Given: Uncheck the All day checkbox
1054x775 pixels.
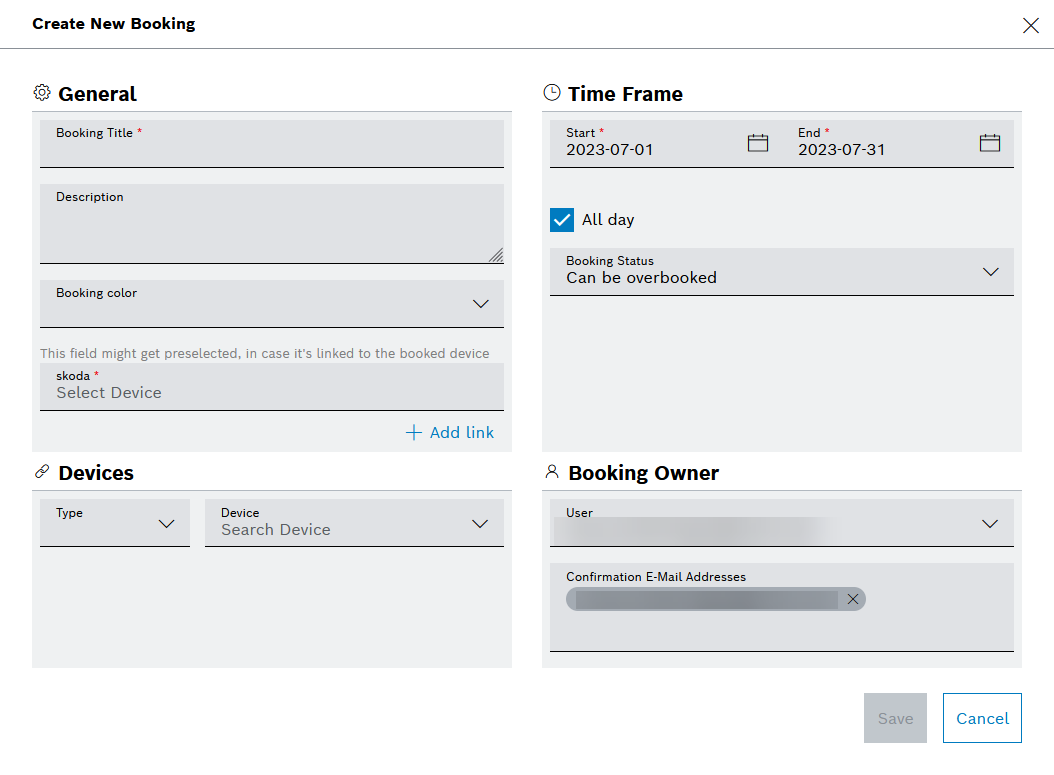Looking at the screenshot, I should 562,220.
